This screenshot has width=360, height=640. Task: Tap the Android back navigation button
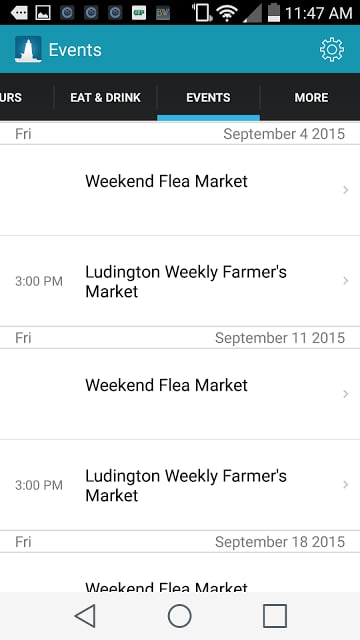[85, 616]
